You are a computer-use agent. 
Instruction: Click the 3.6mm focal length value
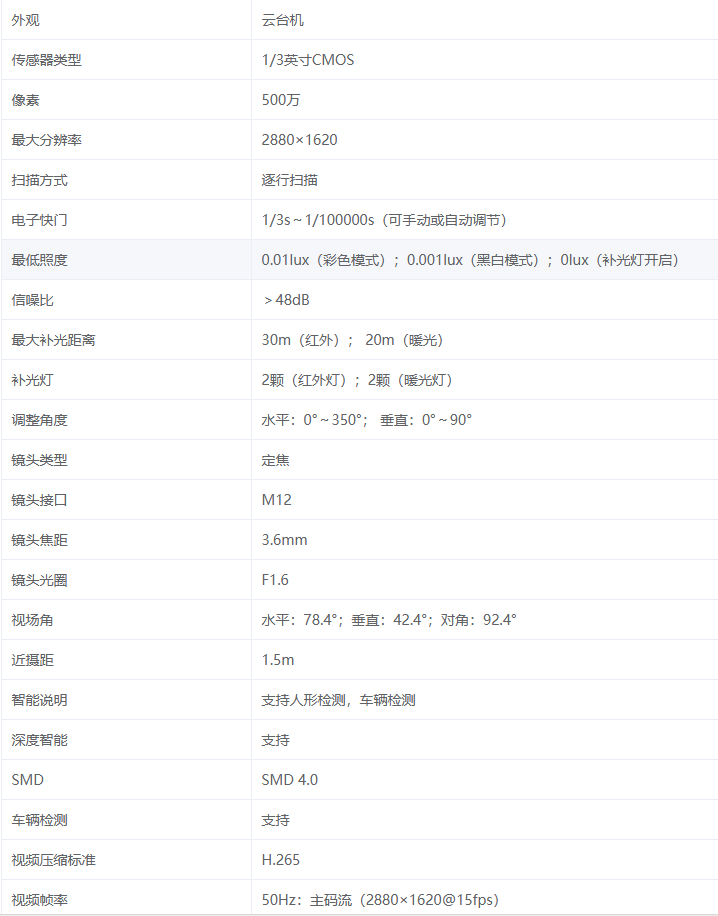click(285, 540)
